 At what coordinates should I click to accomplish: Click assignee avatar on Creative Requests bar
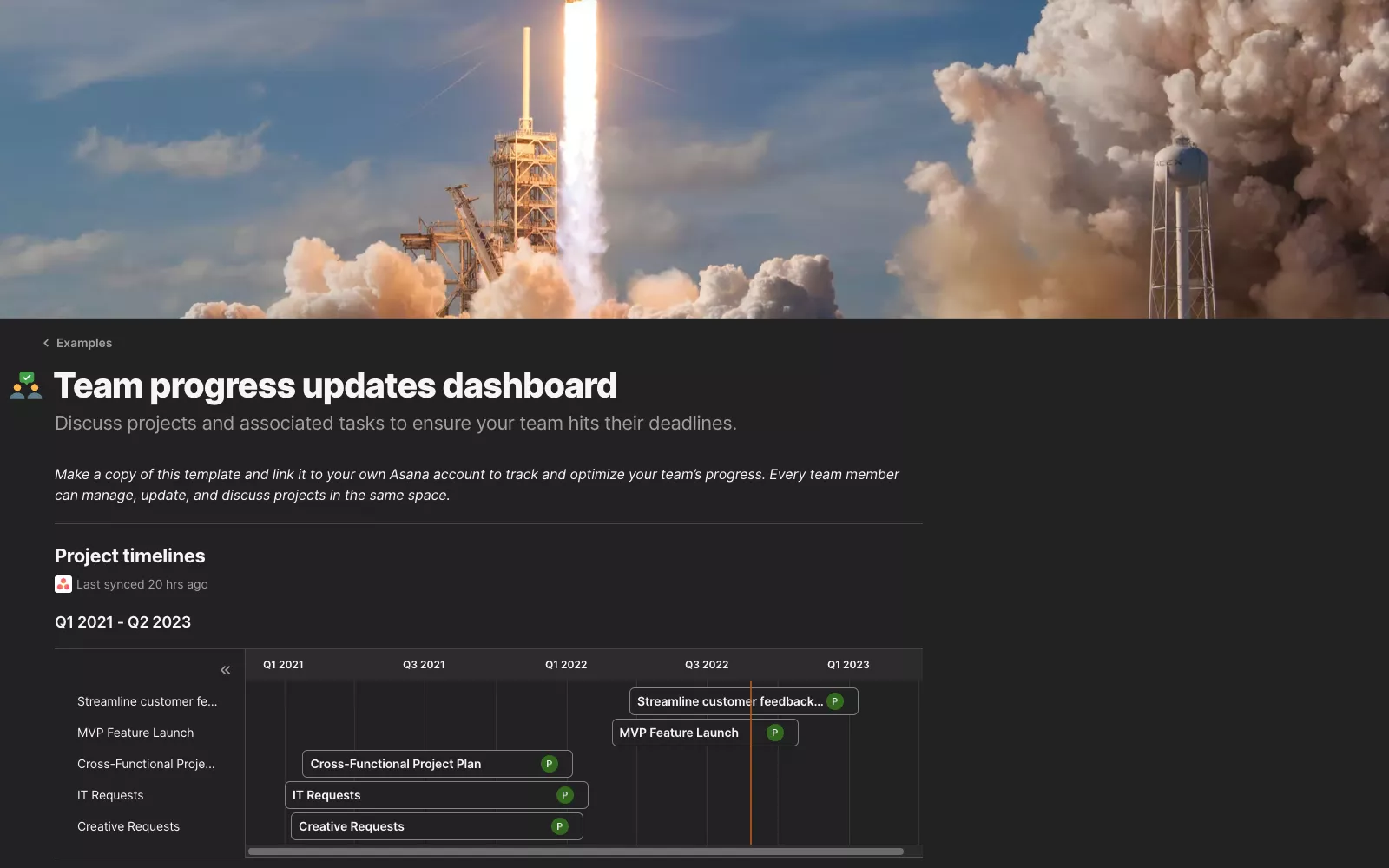click(559, 826)
